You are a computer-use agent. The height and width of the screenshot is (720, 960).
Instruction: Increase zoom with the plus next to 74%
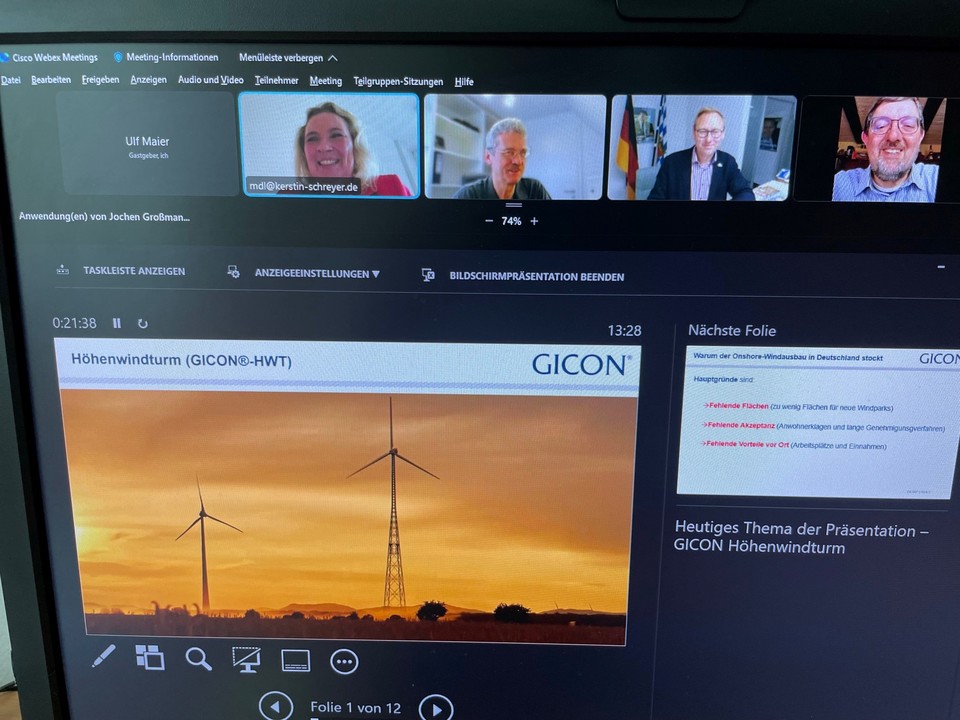(534, 221)
